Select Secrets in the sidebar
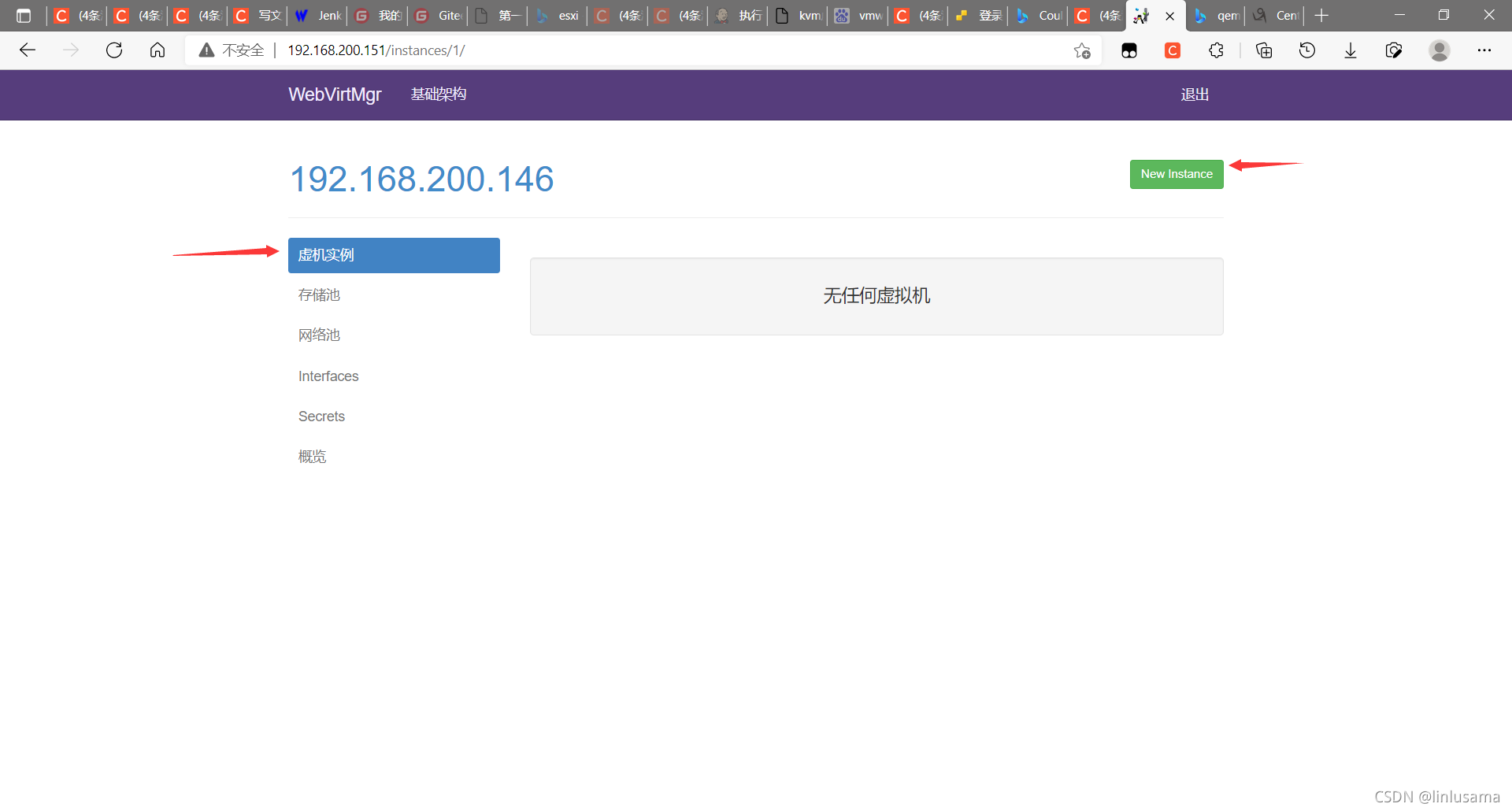Viewport: 1512px width, 811px height. click(394, 417)
